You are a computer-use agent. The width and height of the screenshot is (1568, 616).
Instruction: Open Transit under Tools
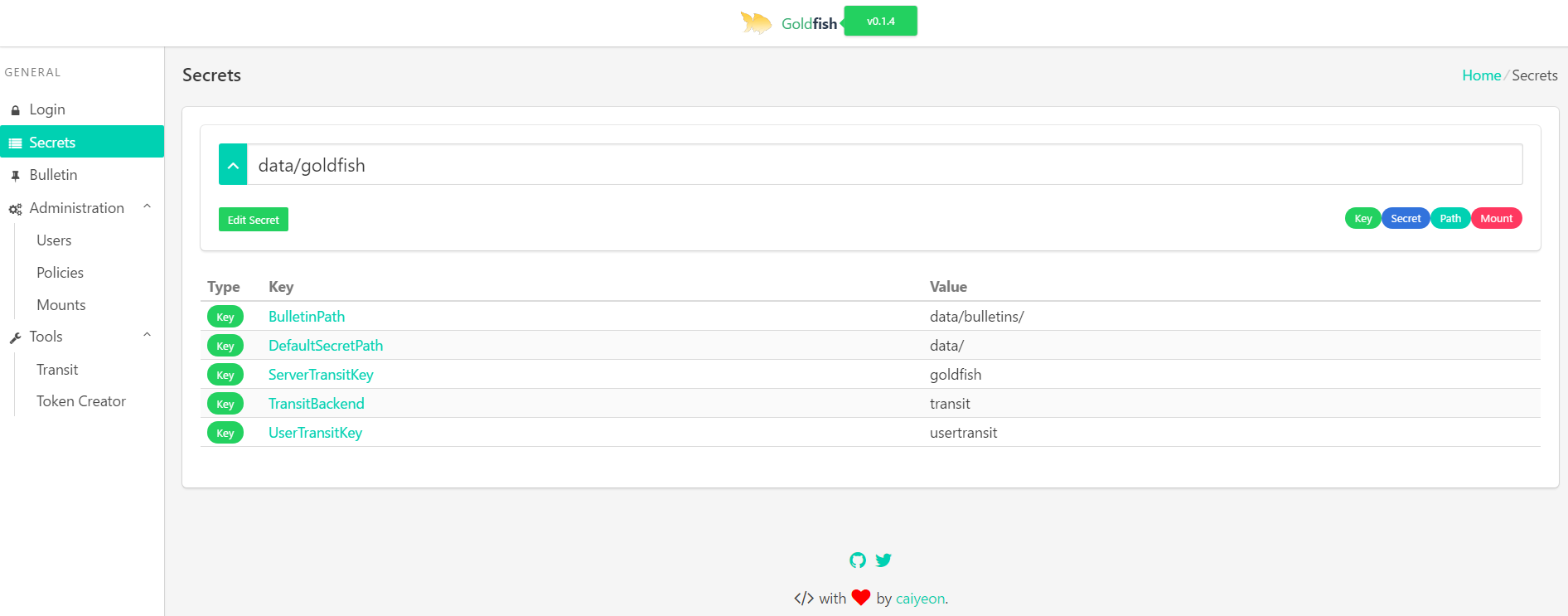[x=57, y=370]
